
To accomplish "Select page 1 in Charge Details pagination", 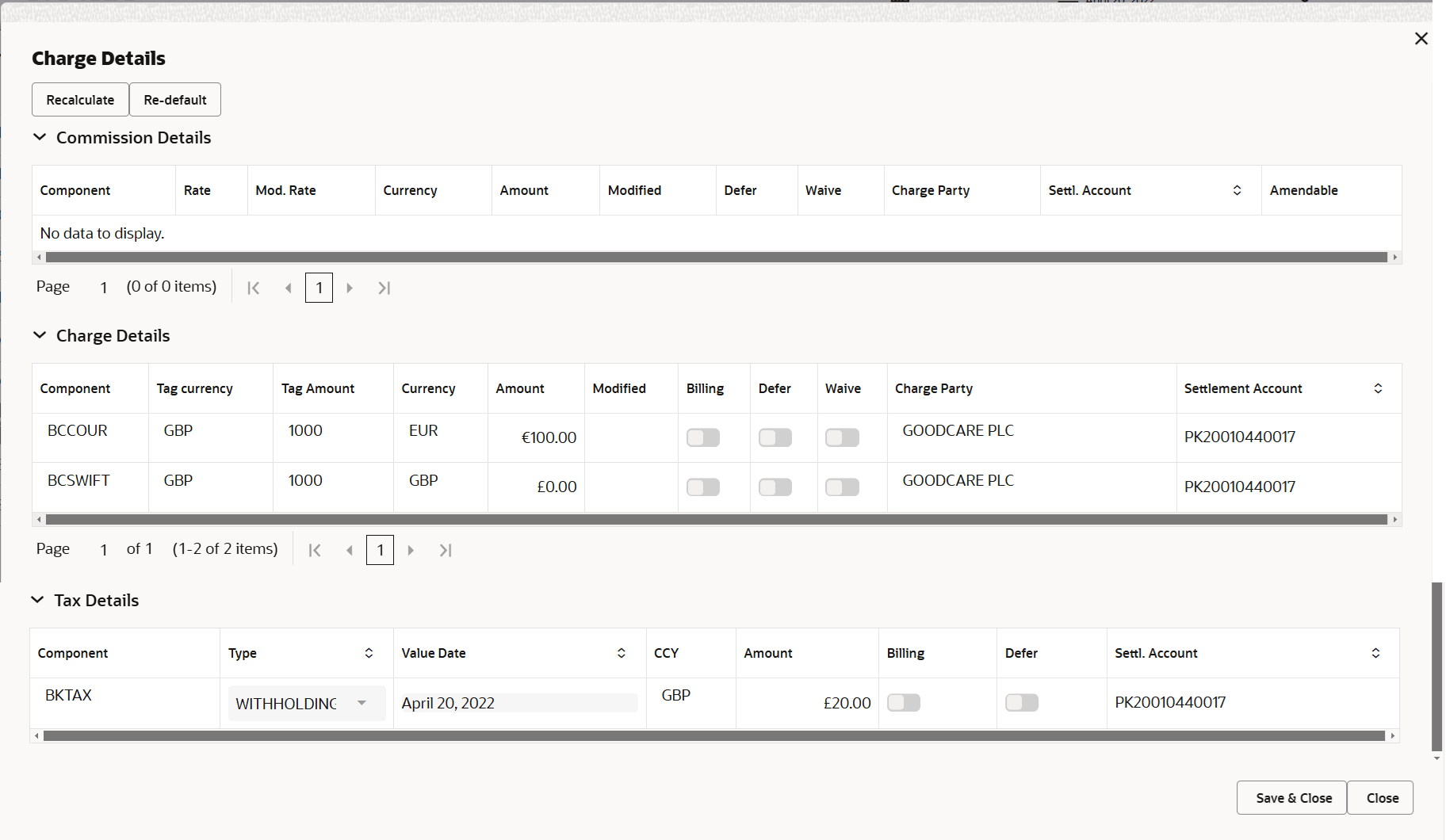I will point(380,549).
